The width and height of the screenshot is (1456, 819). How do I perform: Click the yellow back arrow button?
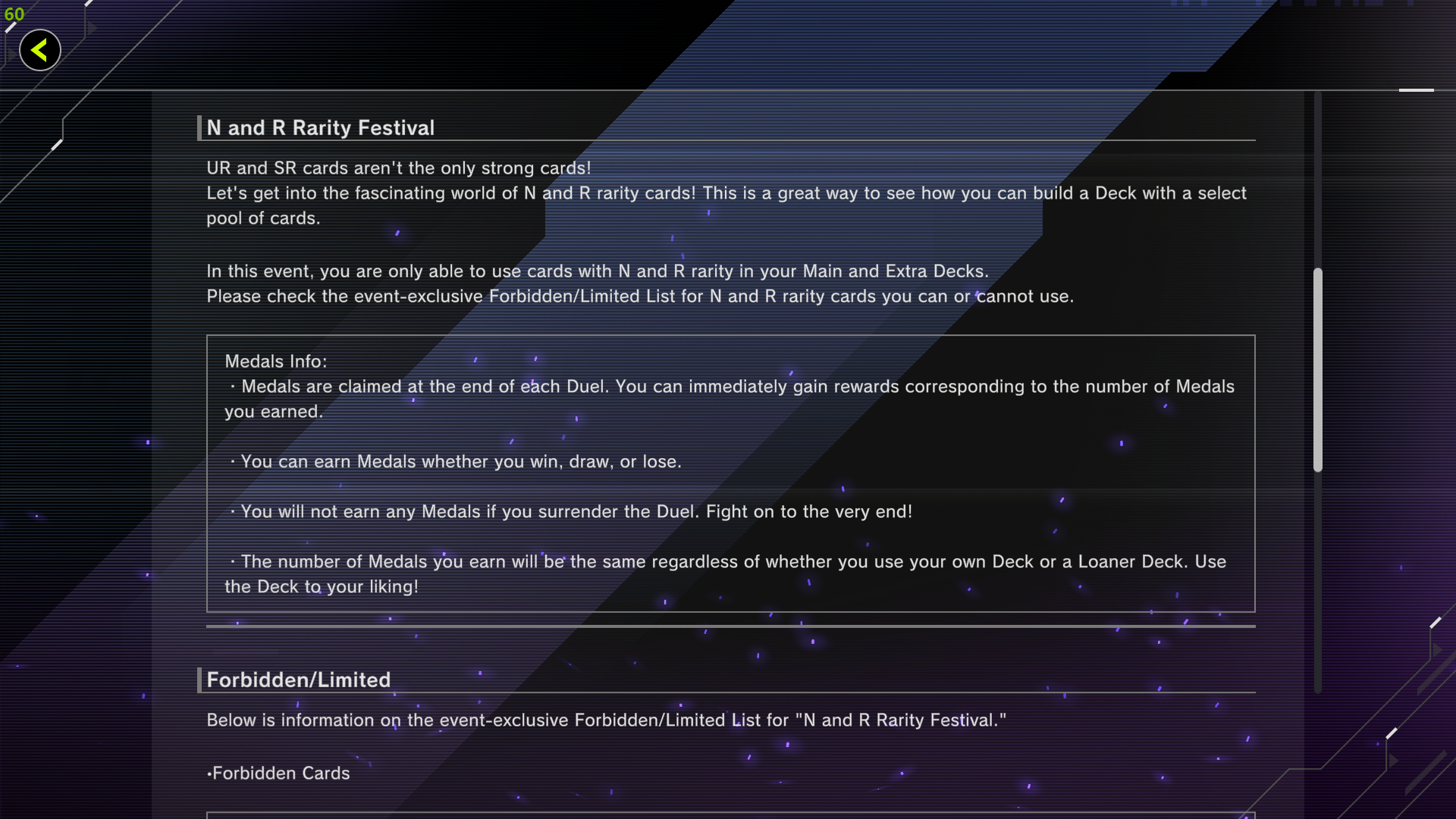point(39,51)
